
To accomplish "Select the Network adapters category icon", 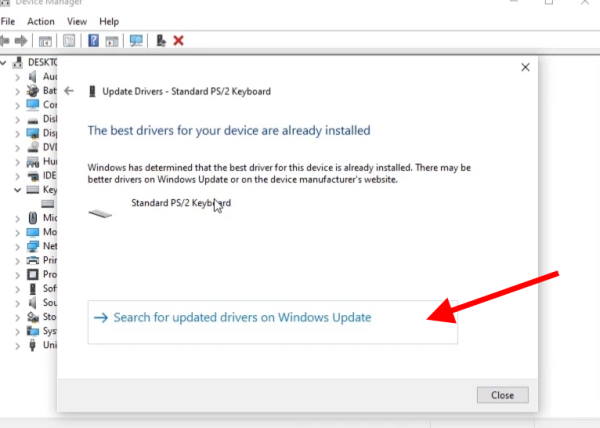I will 33,246.
